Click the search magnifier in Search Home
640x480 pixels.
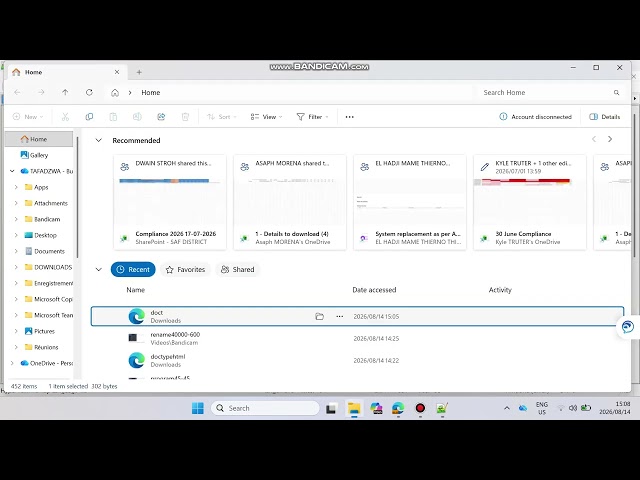coord(616,93)
